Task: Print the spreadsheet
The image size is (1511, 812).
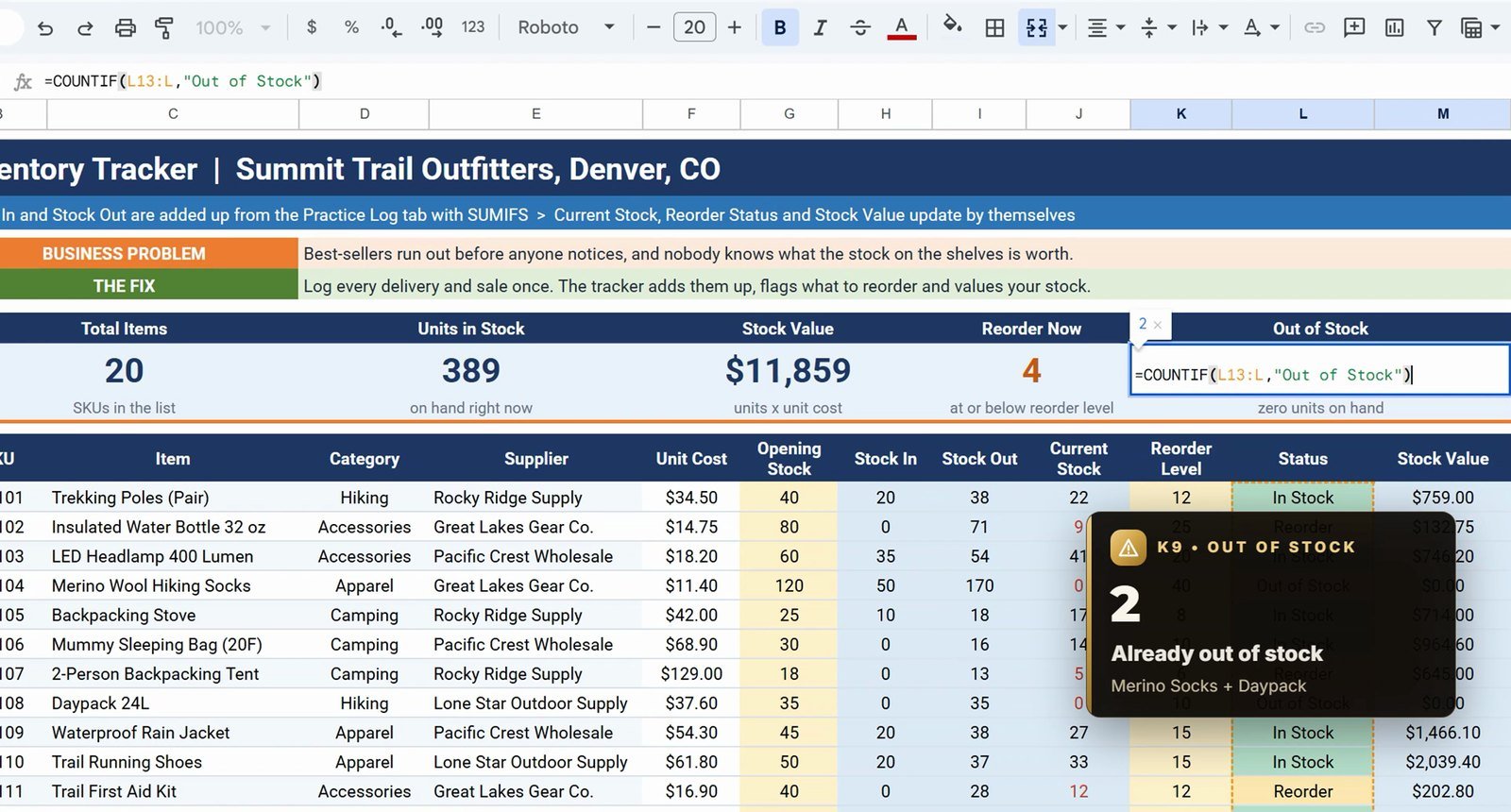Action: point(125,27)
